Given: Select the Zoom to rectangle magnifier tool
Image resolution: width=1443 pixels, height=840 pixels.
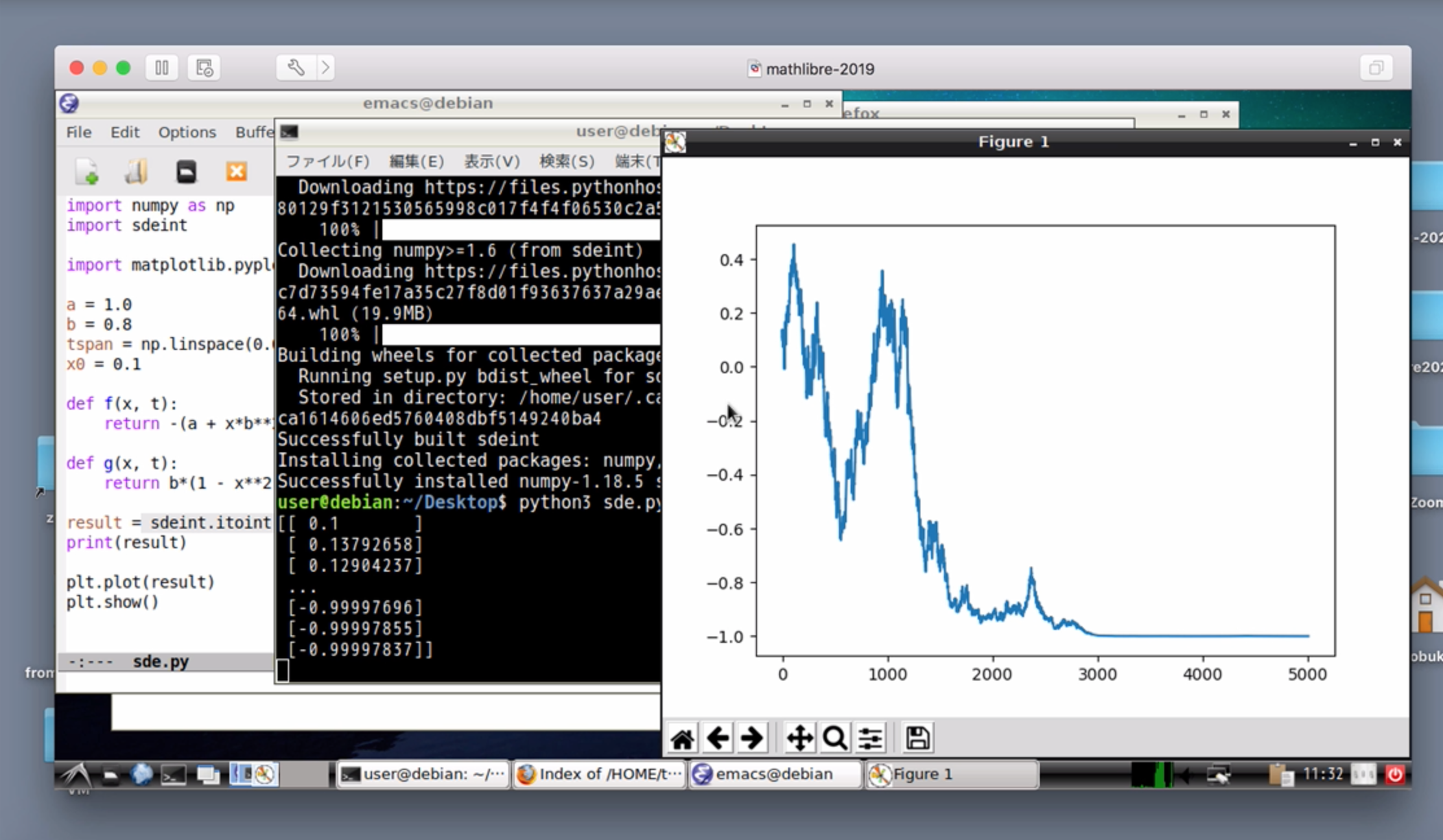Looking at the screenshot, I should tap(835, 738).
